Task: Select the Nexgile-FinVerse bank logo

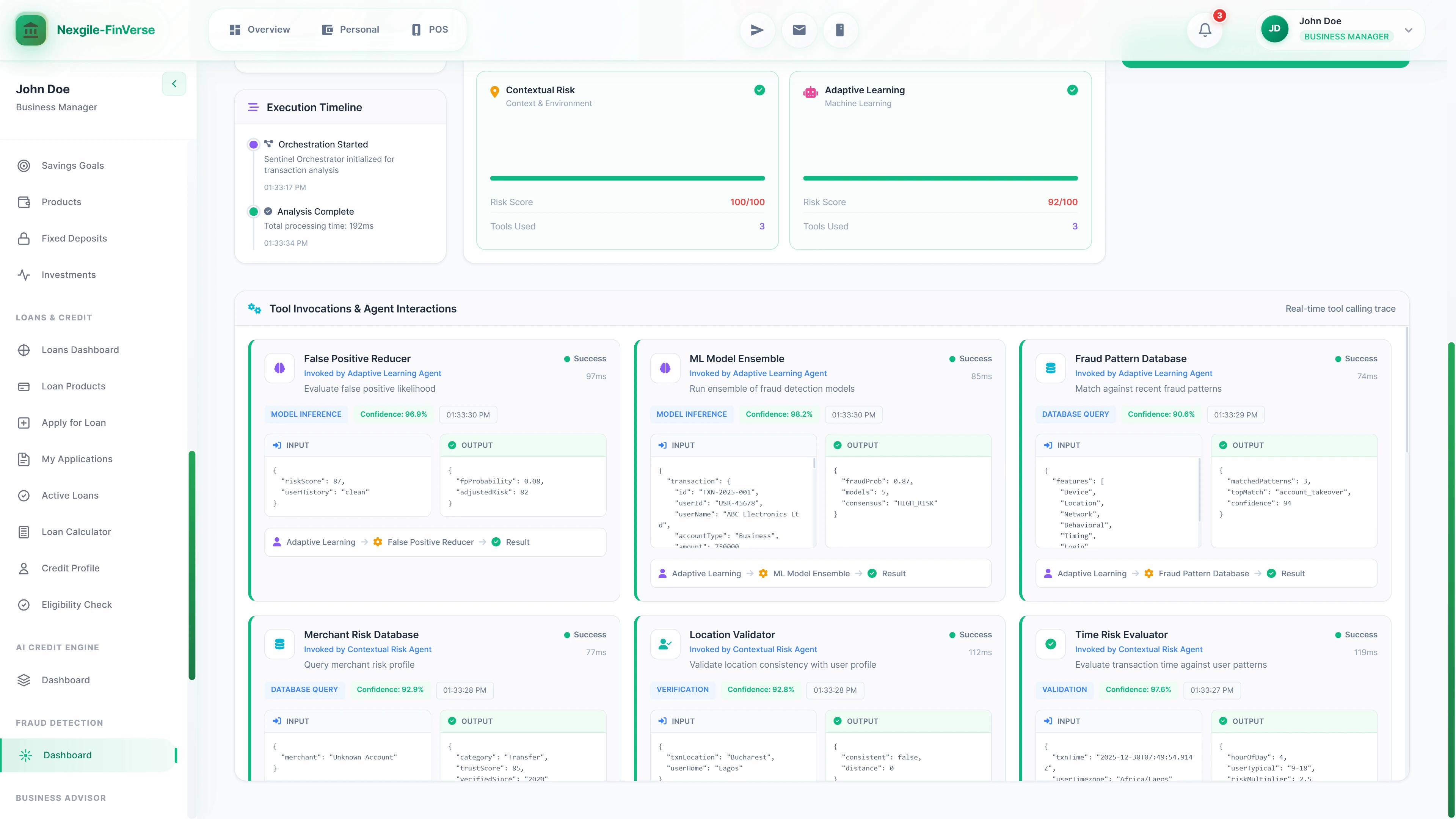Action: pyautogui.click(x=30, y=30)
